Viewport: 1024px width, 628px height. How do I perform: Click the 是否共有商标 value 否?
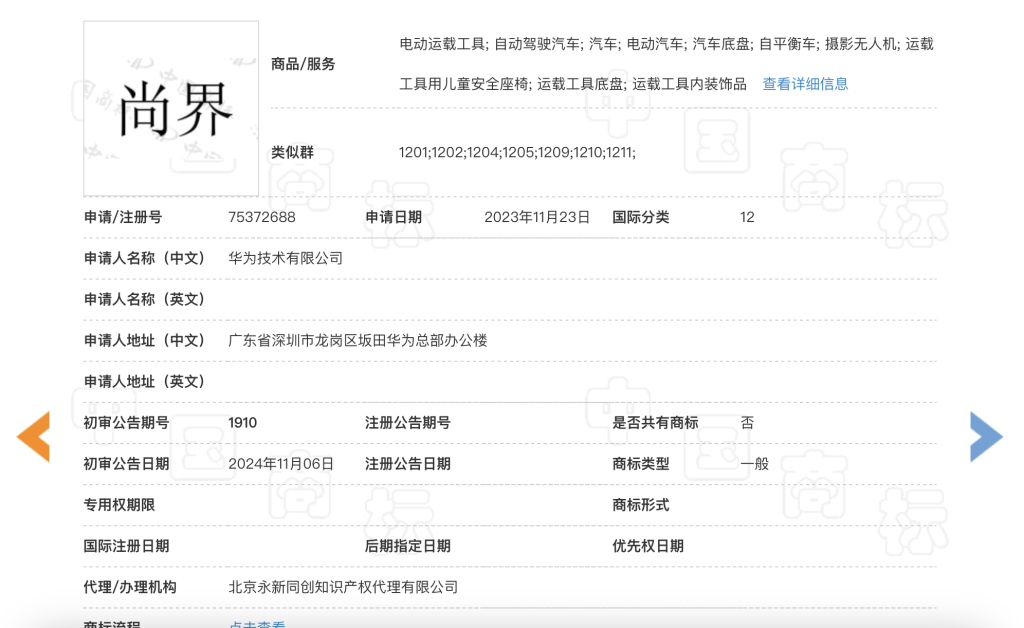tap(747, 423)
